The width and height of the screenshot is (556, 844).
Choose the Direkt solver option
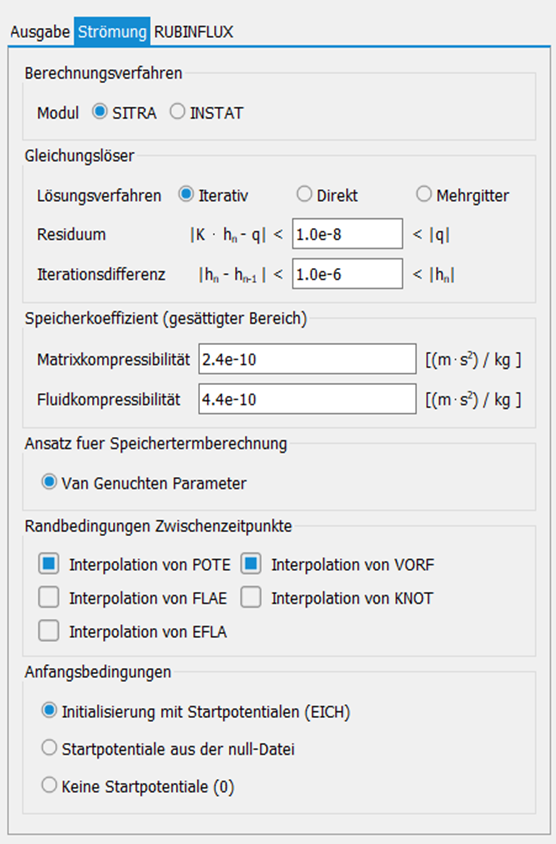point(304,194)
